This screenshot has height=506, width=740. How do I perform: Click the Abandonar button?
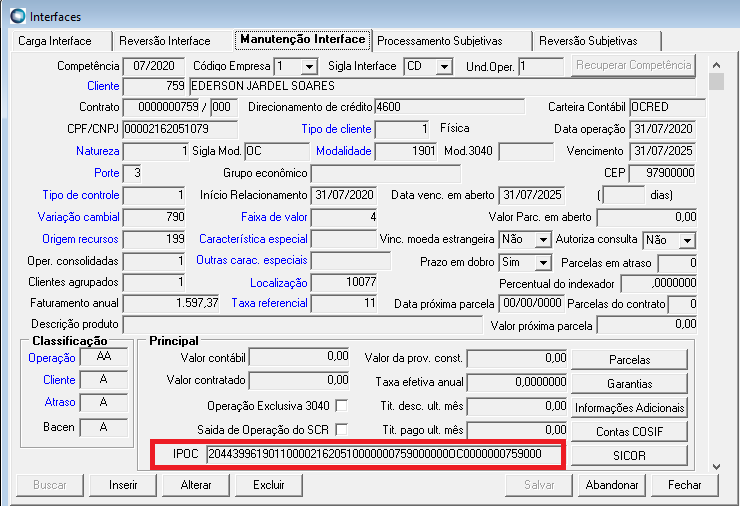(612, 485)
